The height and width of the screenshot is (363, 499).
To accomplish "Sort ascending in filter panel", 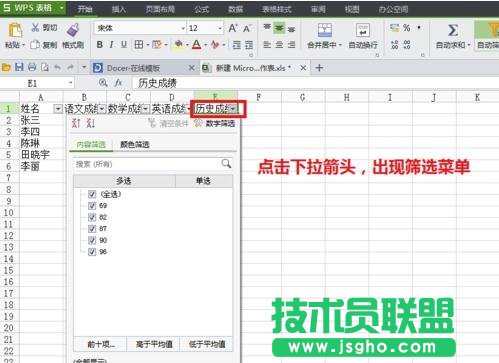I will tap(76, 123).
